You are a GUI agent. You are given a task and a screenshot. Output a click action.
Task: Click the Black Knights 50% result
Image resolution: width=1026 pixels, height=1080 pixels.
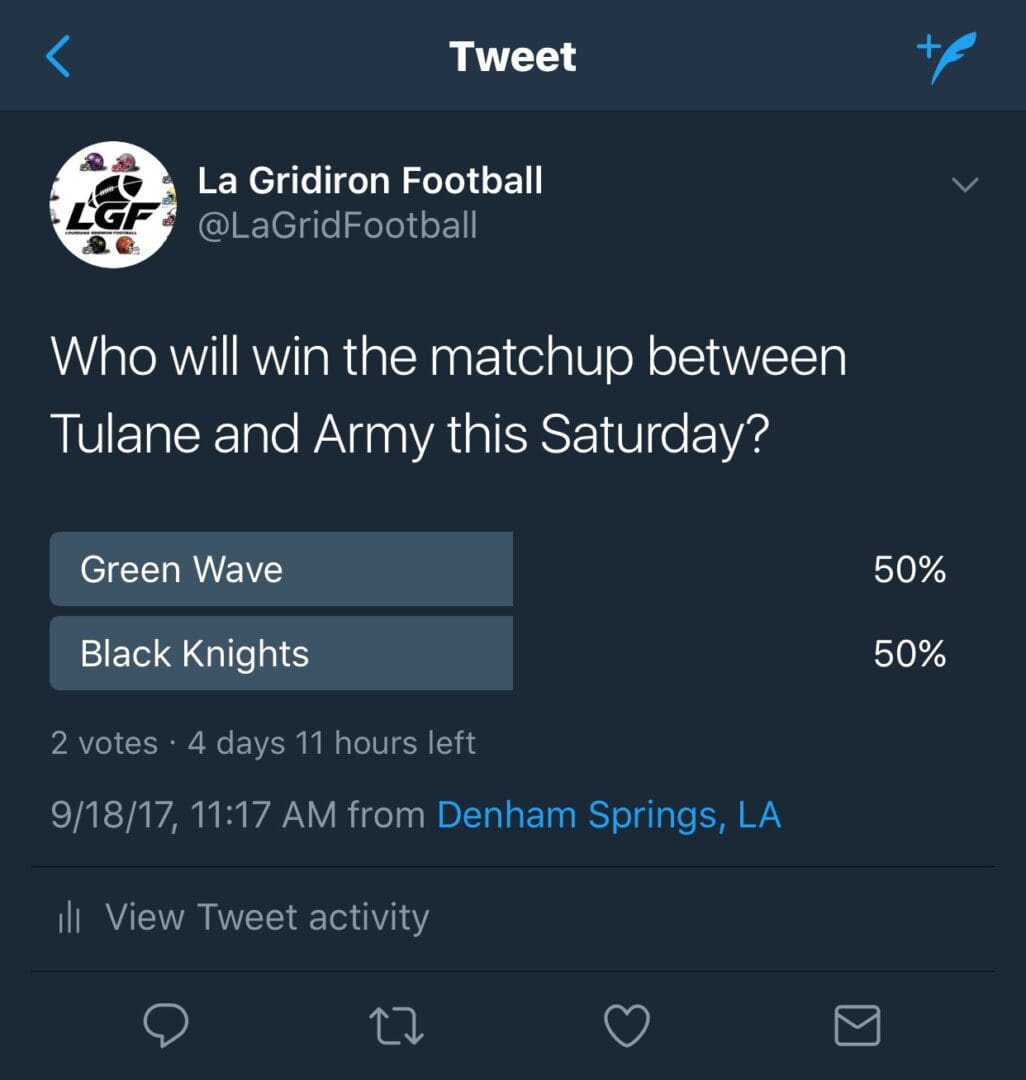click(x=910, y=654)
